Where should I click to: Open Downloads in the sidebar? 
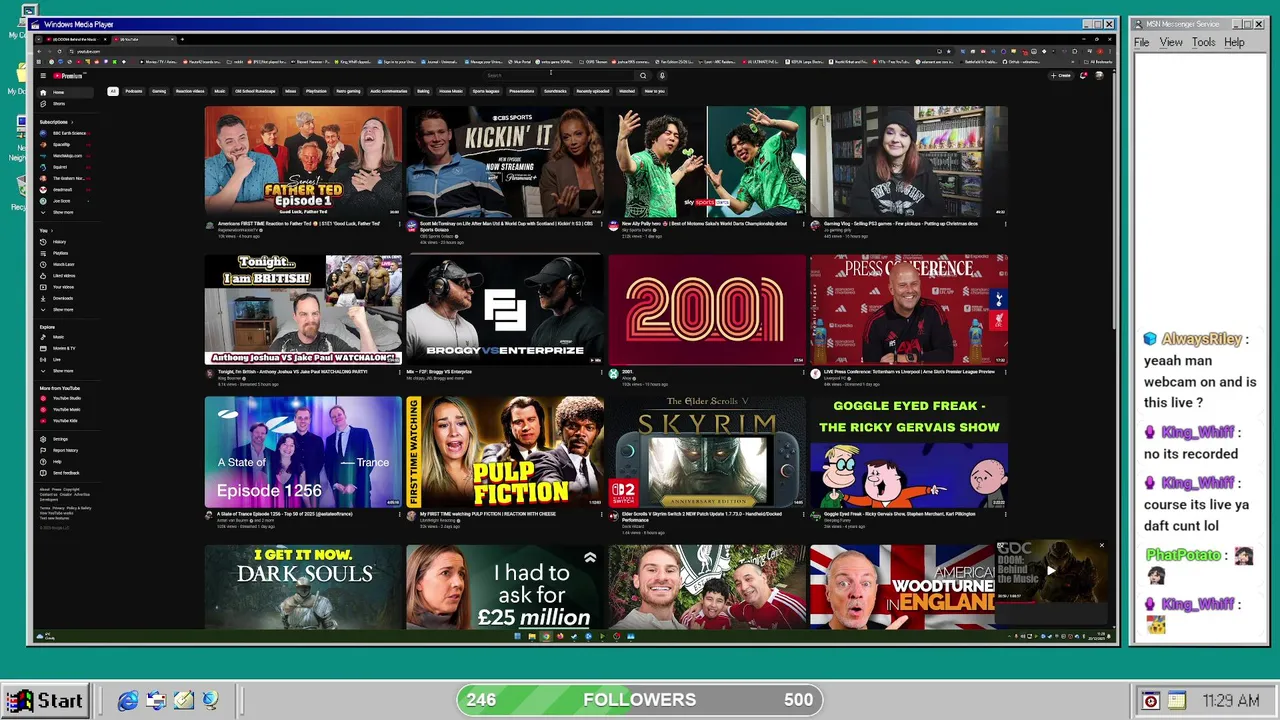[x=65, y=298]
